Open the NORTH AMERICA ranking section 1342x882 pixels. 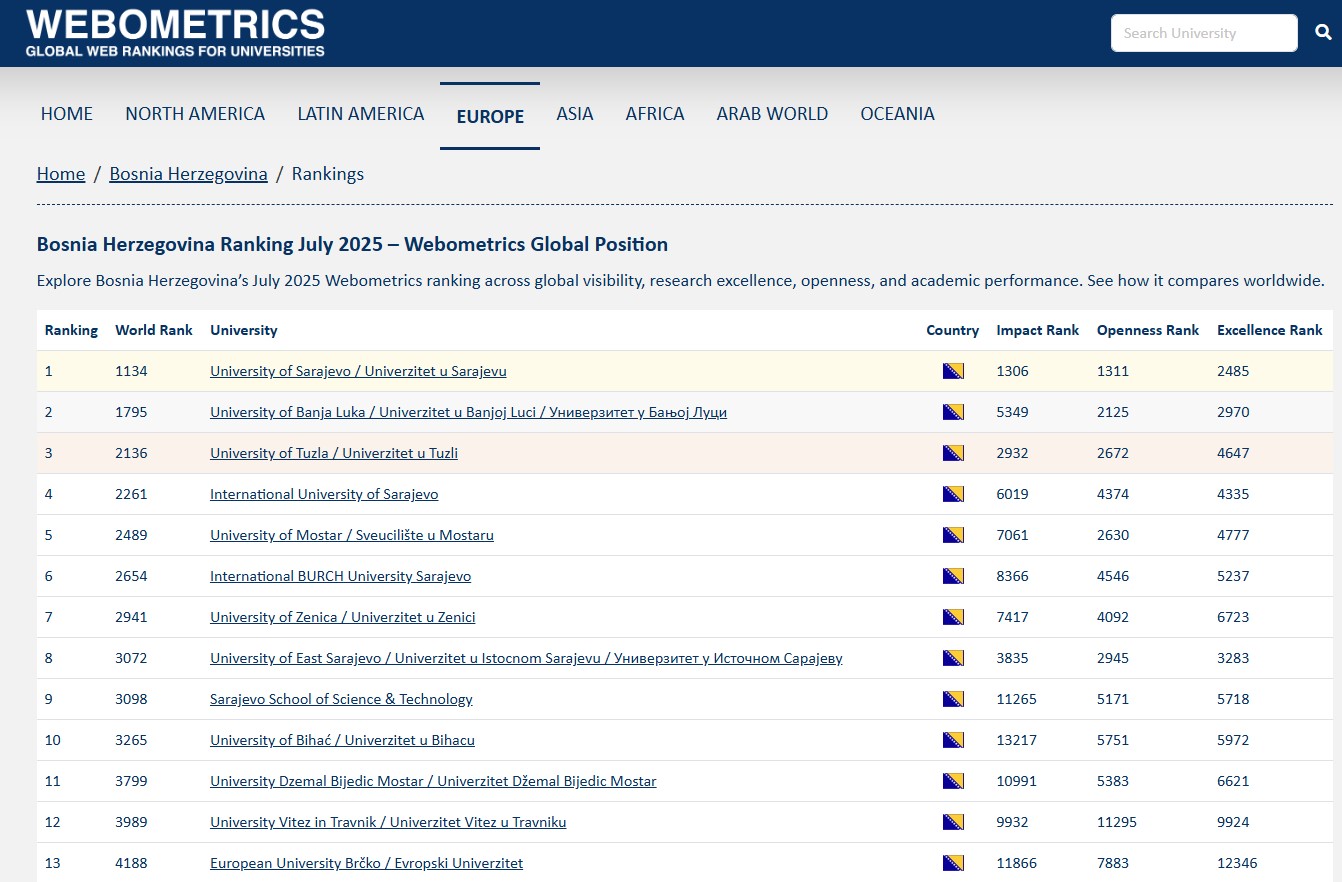(194, 114)
